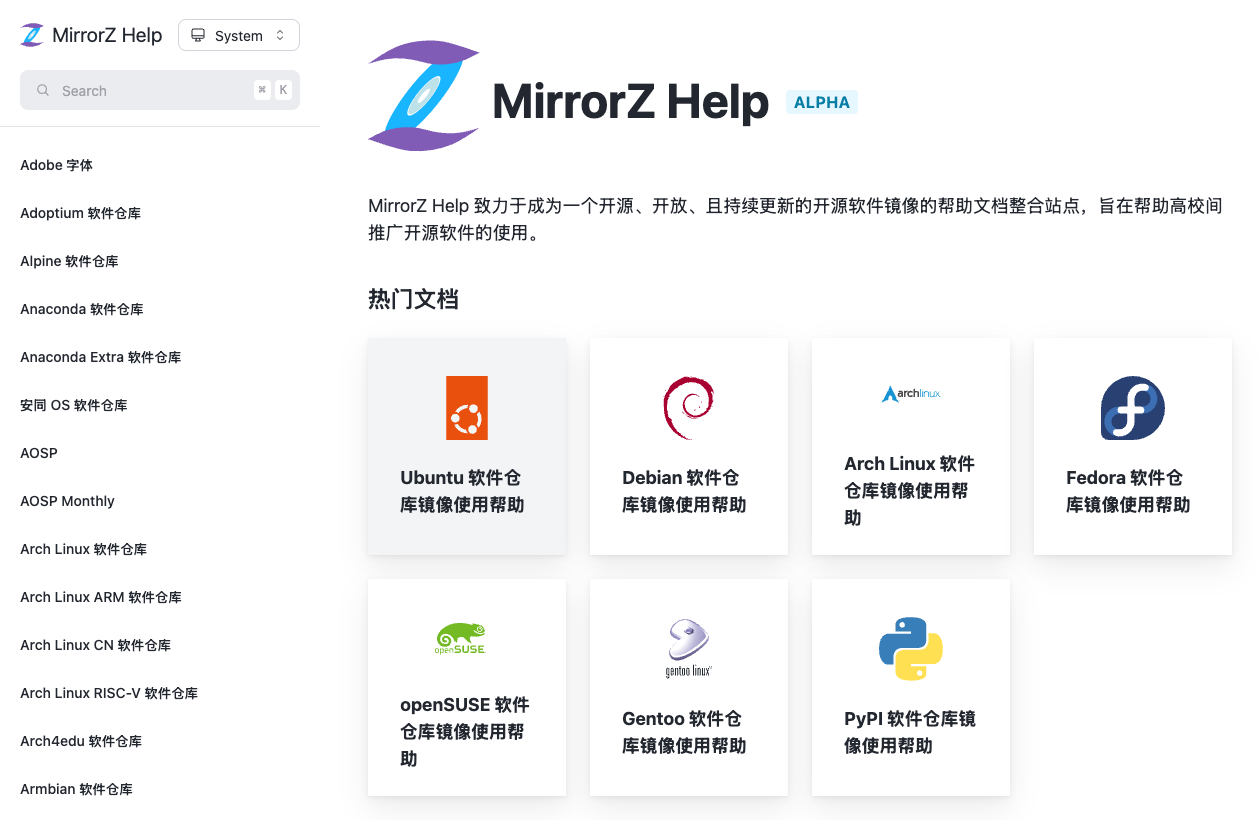The image size is (1260, 820).
Task: Open Arch Linux ARM 软件仓库 link
Action: (x=101, y=597)
